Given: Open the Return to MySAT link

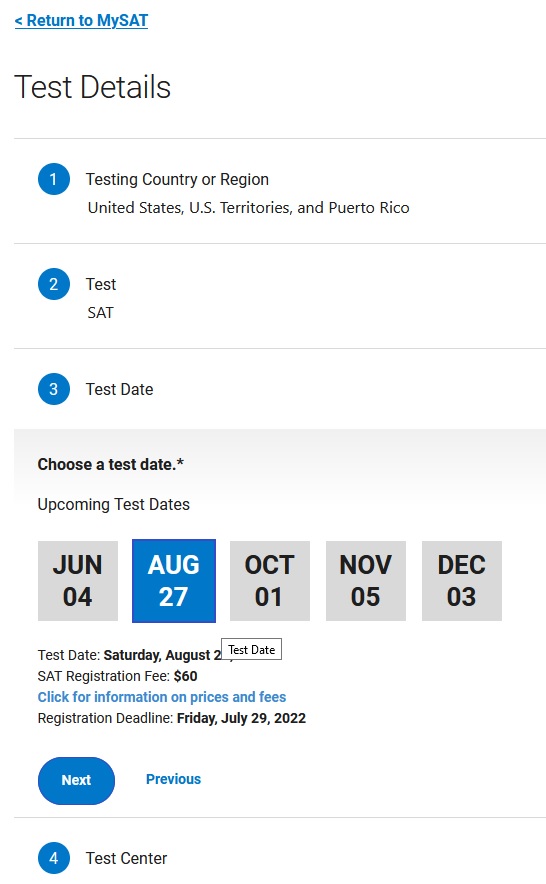Looking at the screenshot, I should point(81,21).
